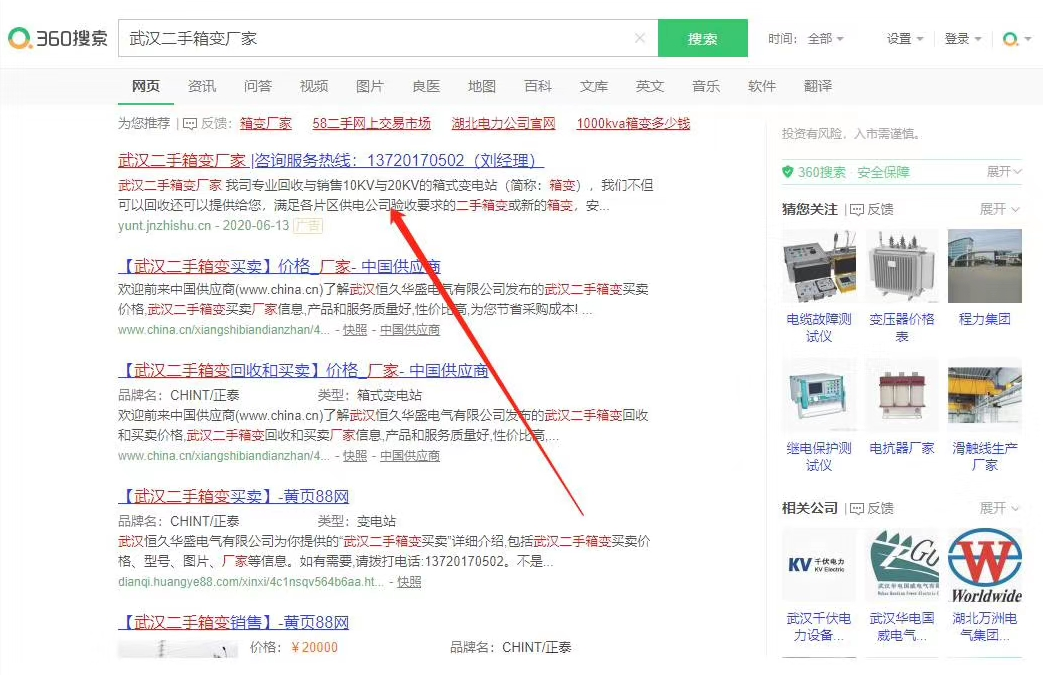Open the 程力集团 thumbnail

[984, 266]
